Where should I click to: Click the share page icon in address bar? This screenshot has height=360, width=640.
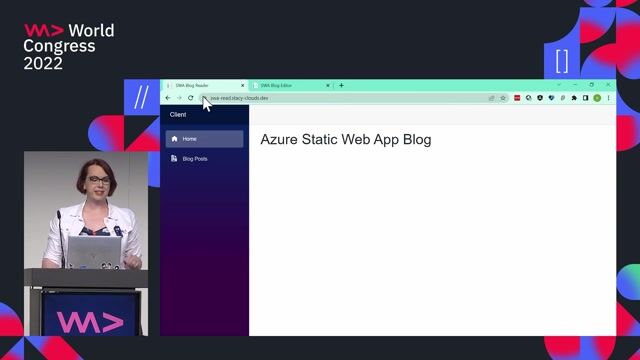(x=491, y=98)
